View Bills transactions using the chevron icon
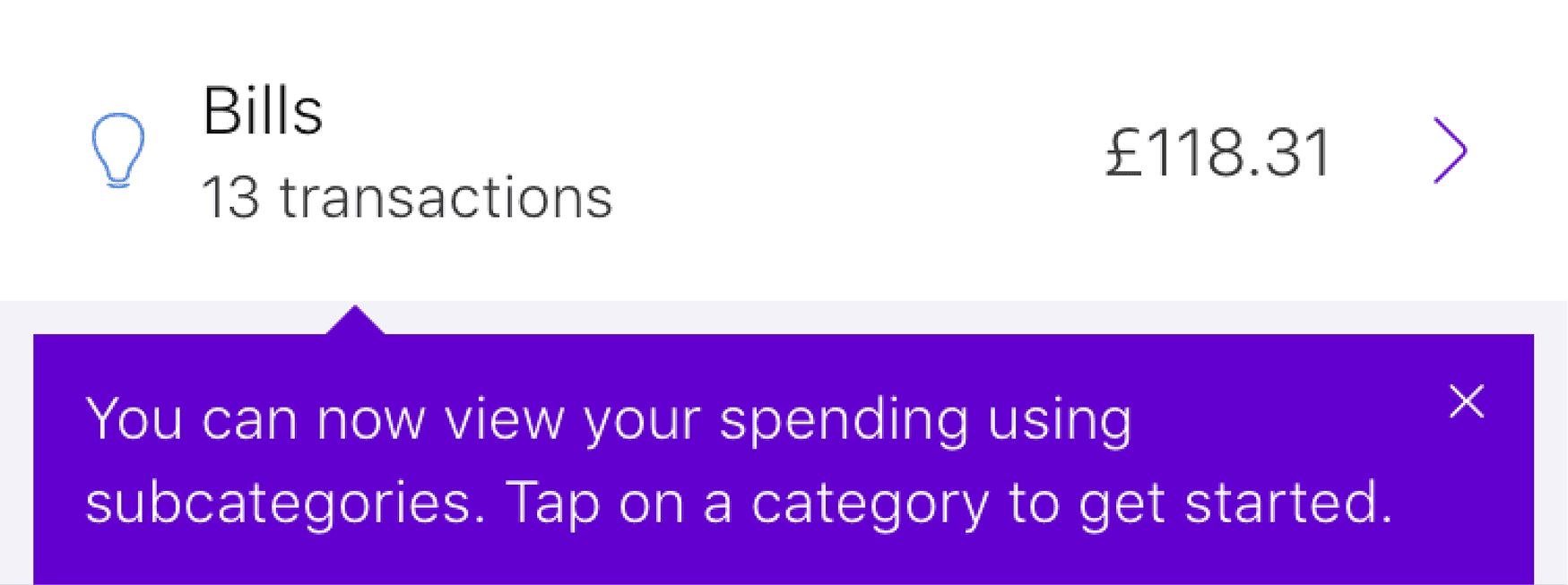 [x=1450, y=151]
